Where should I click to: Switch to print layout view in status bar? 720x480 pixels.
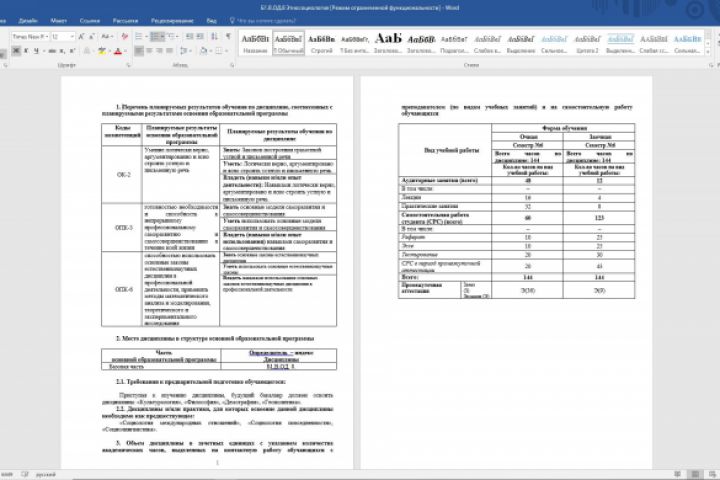(695, 474)
